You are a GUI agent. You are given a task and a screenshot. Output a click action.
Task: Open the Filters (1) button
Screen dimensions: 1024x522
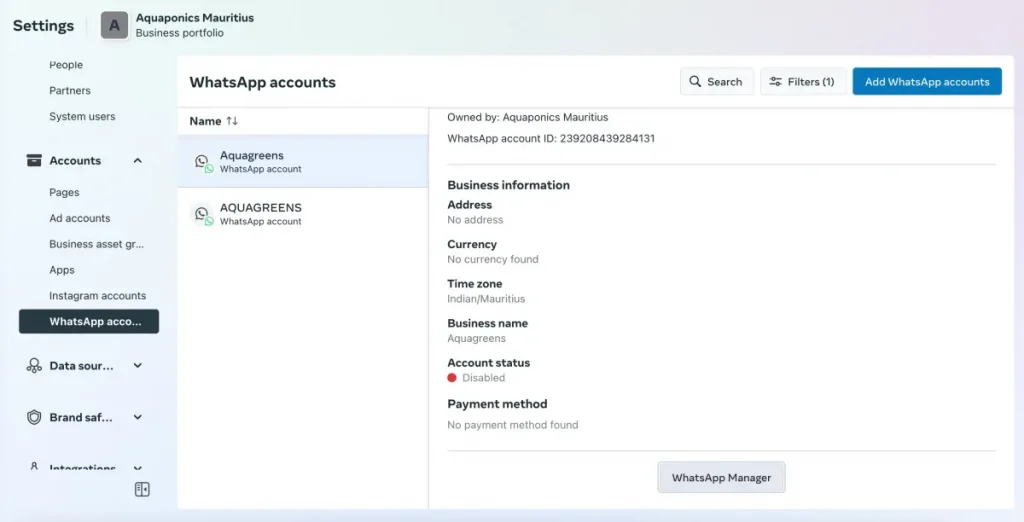point(803,82)
